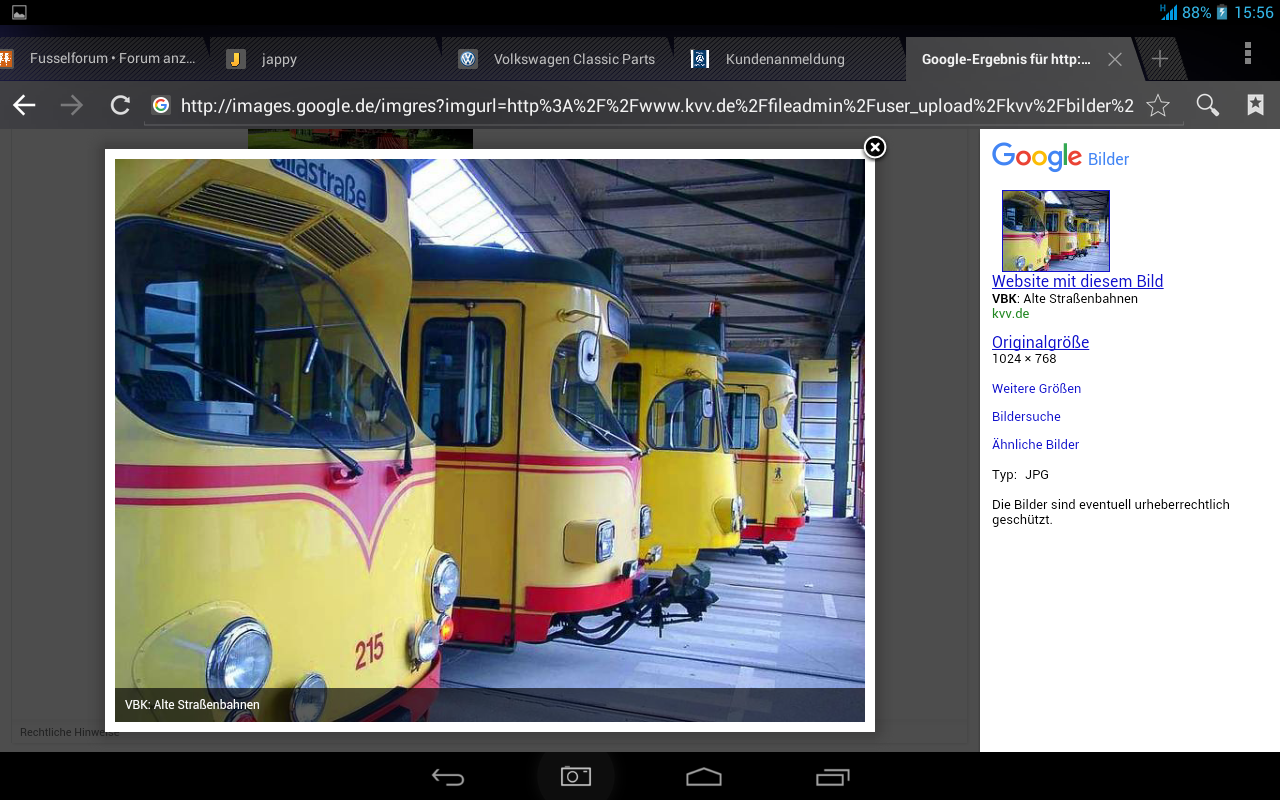Click the 'Weitere Größen' link
Image resolution: width=1280 pixels, height=800 pixels.
point(1036,388)
